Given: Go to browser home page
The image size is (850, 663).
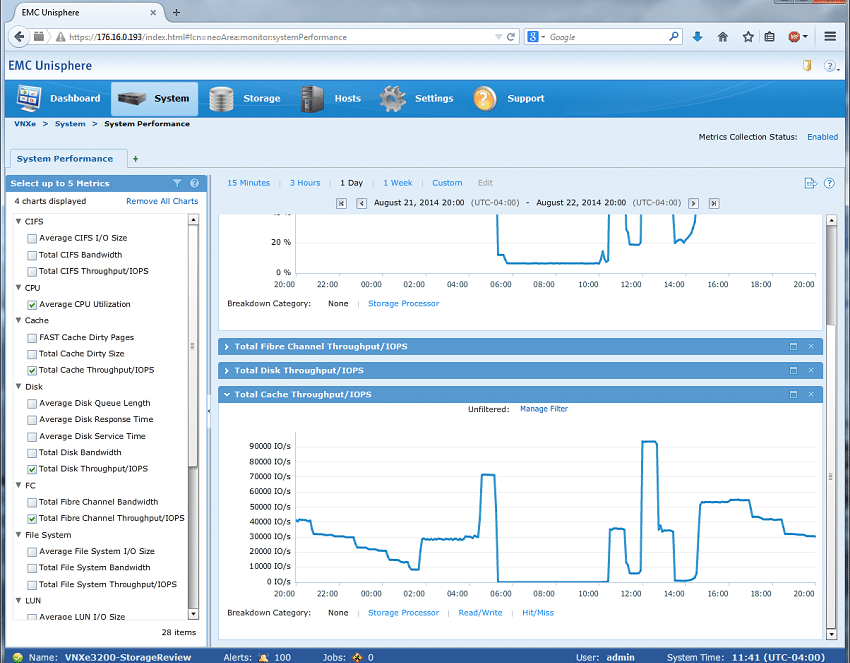Looking at the screenshot, I should point(723,37).
